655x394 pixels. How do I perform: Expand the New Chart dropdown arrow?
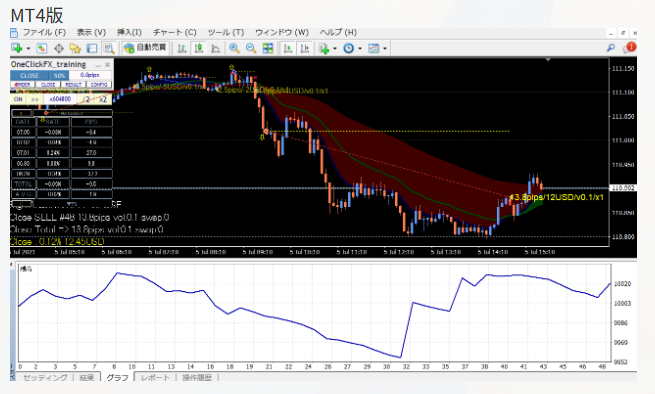28,49
